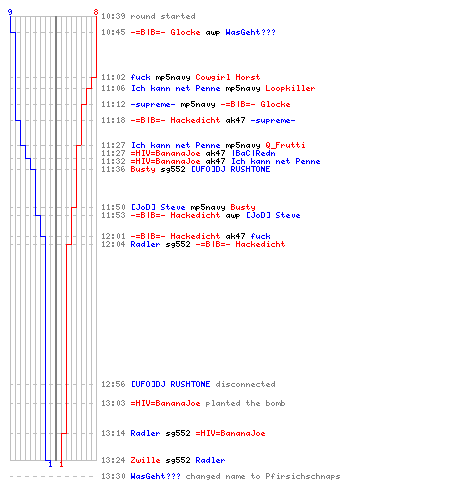Select the [UFO]DJ RUSHTONE disconnected entry
450x500 pixels.
click(188, 384)
